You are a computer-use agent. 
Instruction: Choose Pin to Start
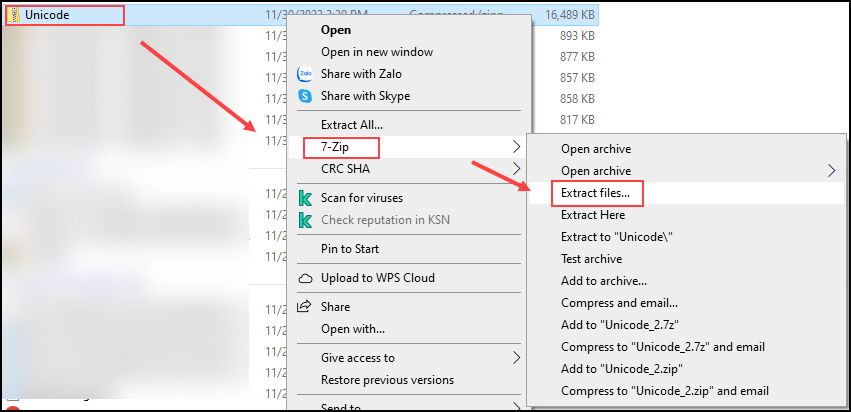pyautogui.click(x=350, y=249)
